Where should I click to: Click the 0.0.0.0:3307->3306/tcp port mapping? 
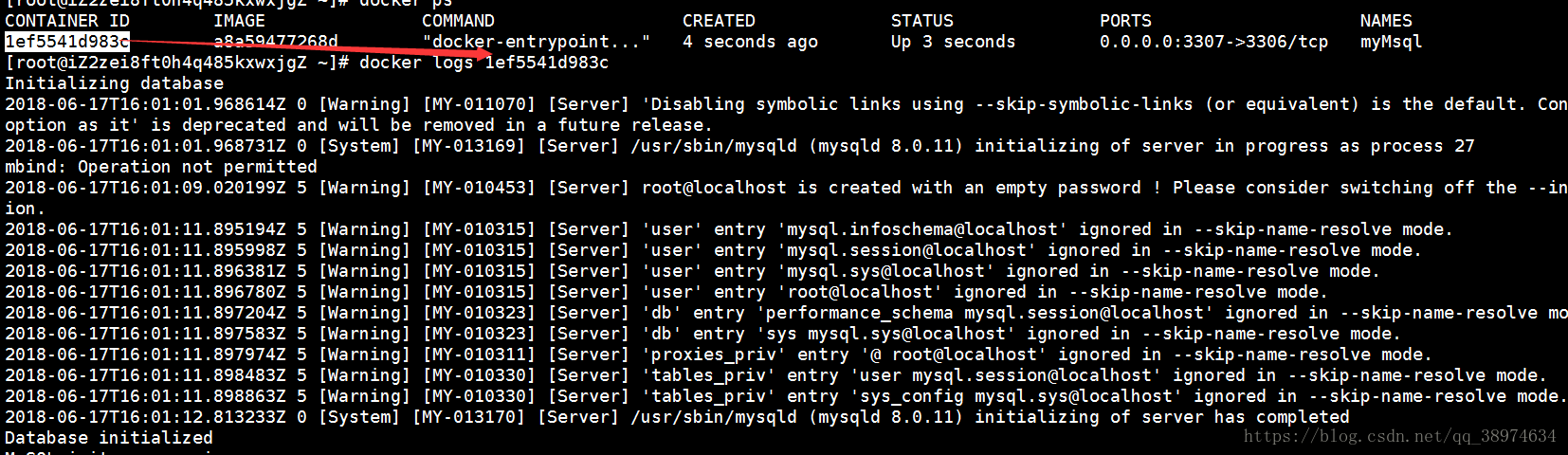tap(1213, 42)
